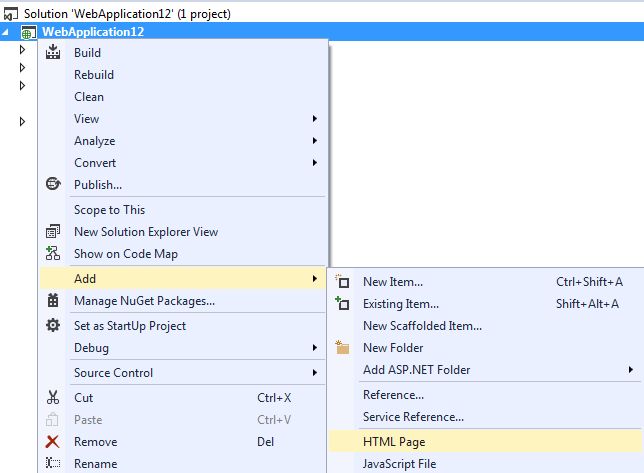Click the highlighted Add menu entry

tap(184, 278)
